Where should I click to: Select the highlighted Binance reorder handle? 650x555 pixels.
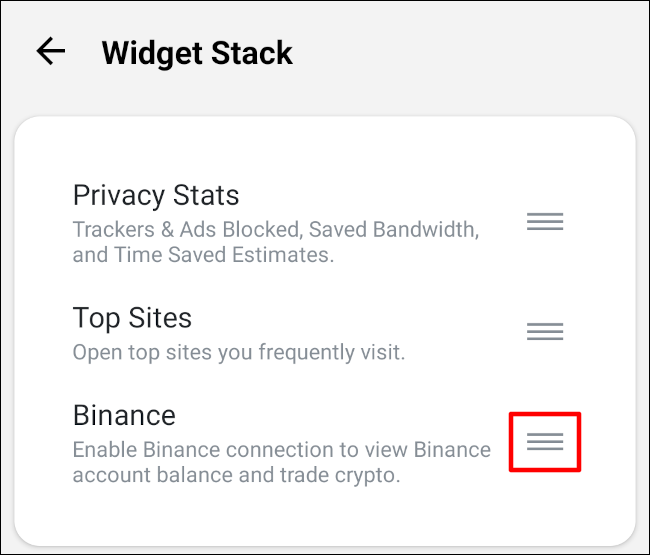(545, 441)
